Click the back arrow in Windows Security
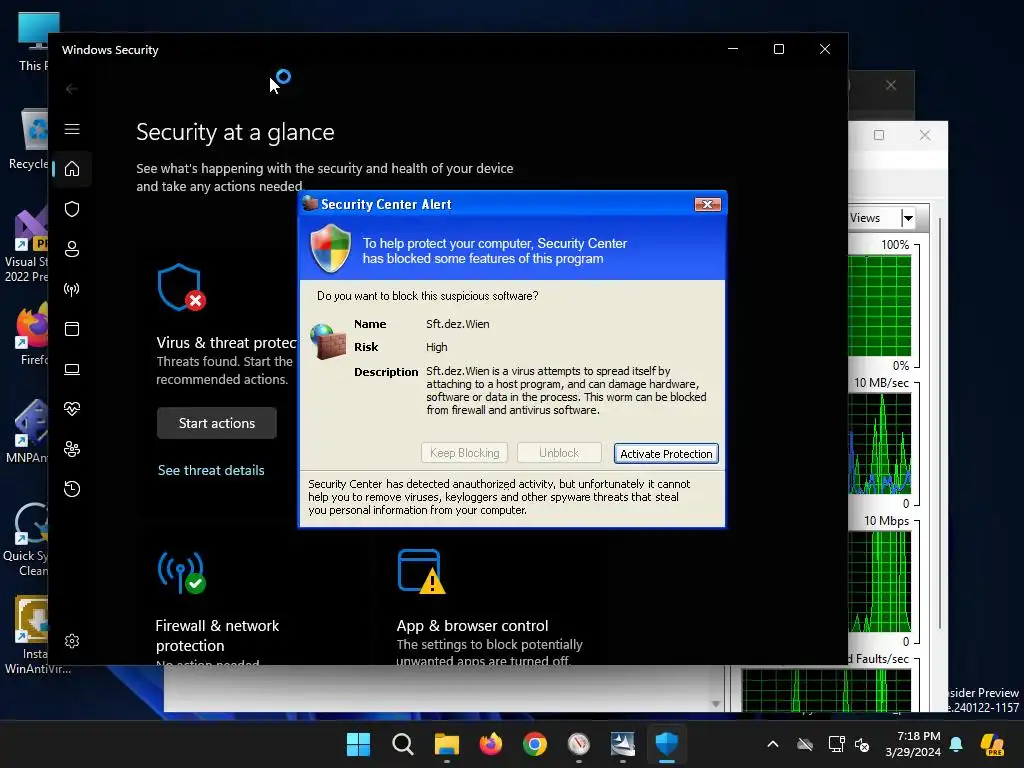Image resolution: width=1024 pixels, height=768 pixels. 72,89
